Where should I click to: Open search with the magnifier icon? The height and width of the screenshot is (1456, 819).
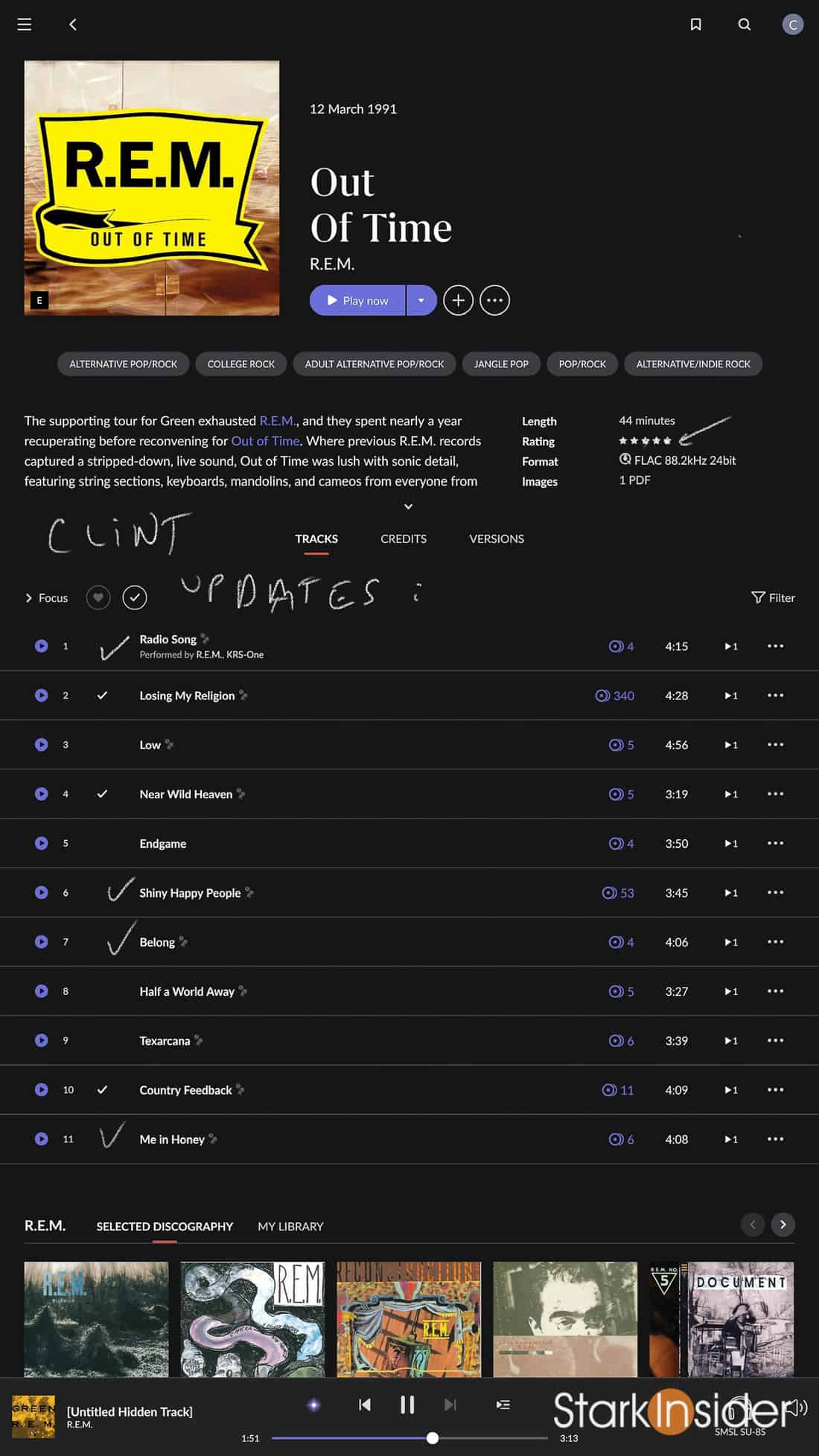(x=744, y=25)
